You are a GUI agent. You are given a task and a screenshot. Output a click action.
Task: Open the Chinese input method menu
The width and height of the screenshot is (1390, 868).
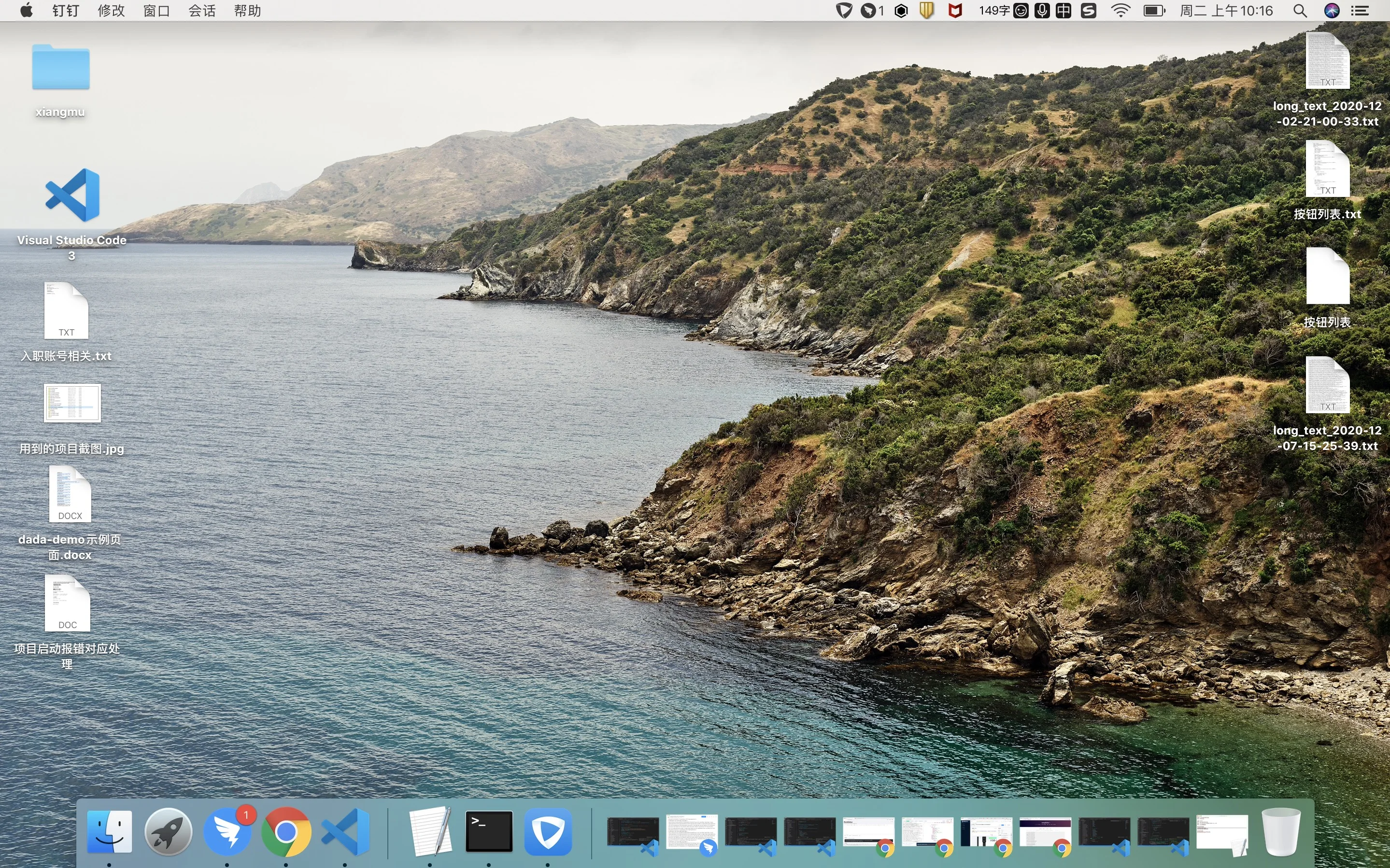(1064, 11)
